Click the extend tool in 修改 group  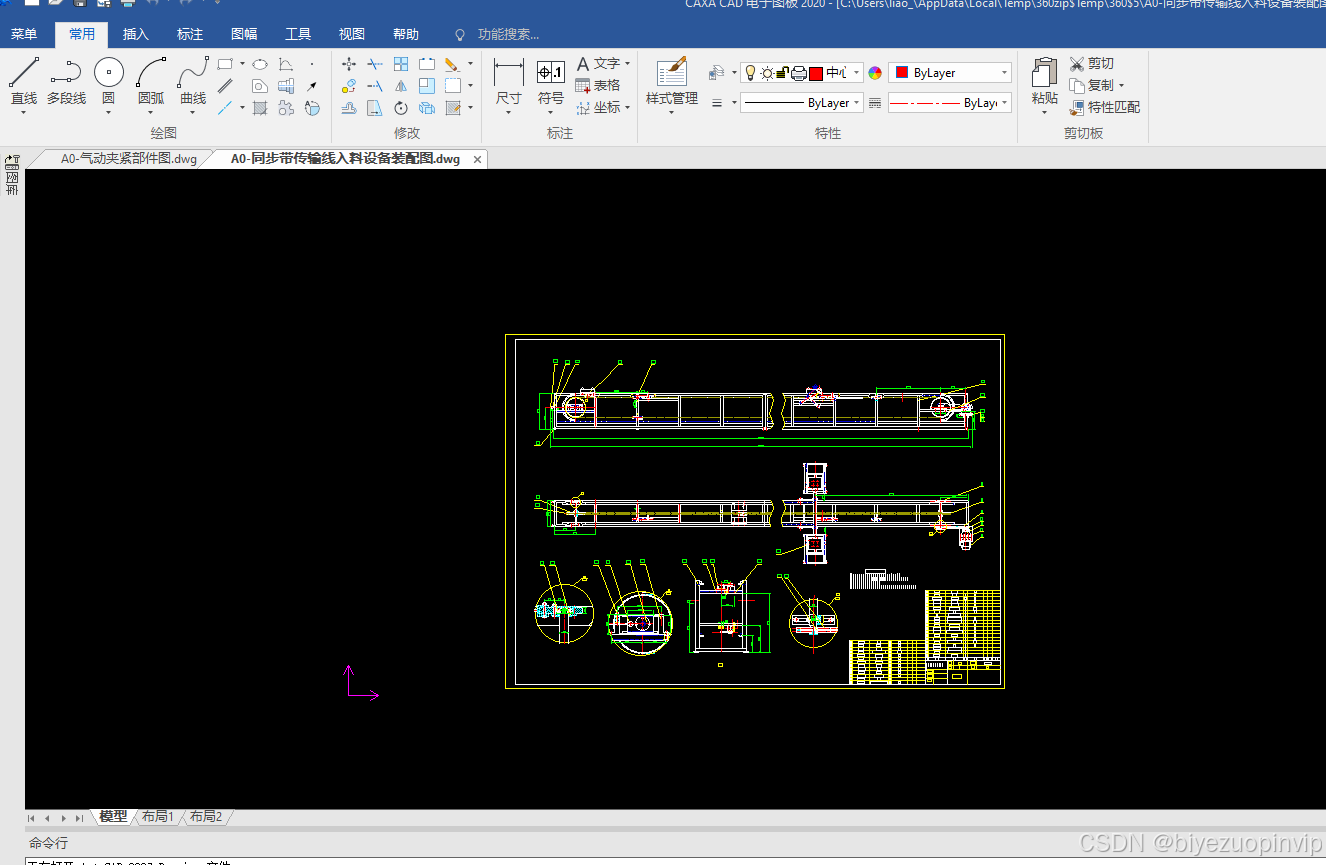coord(375,86)
